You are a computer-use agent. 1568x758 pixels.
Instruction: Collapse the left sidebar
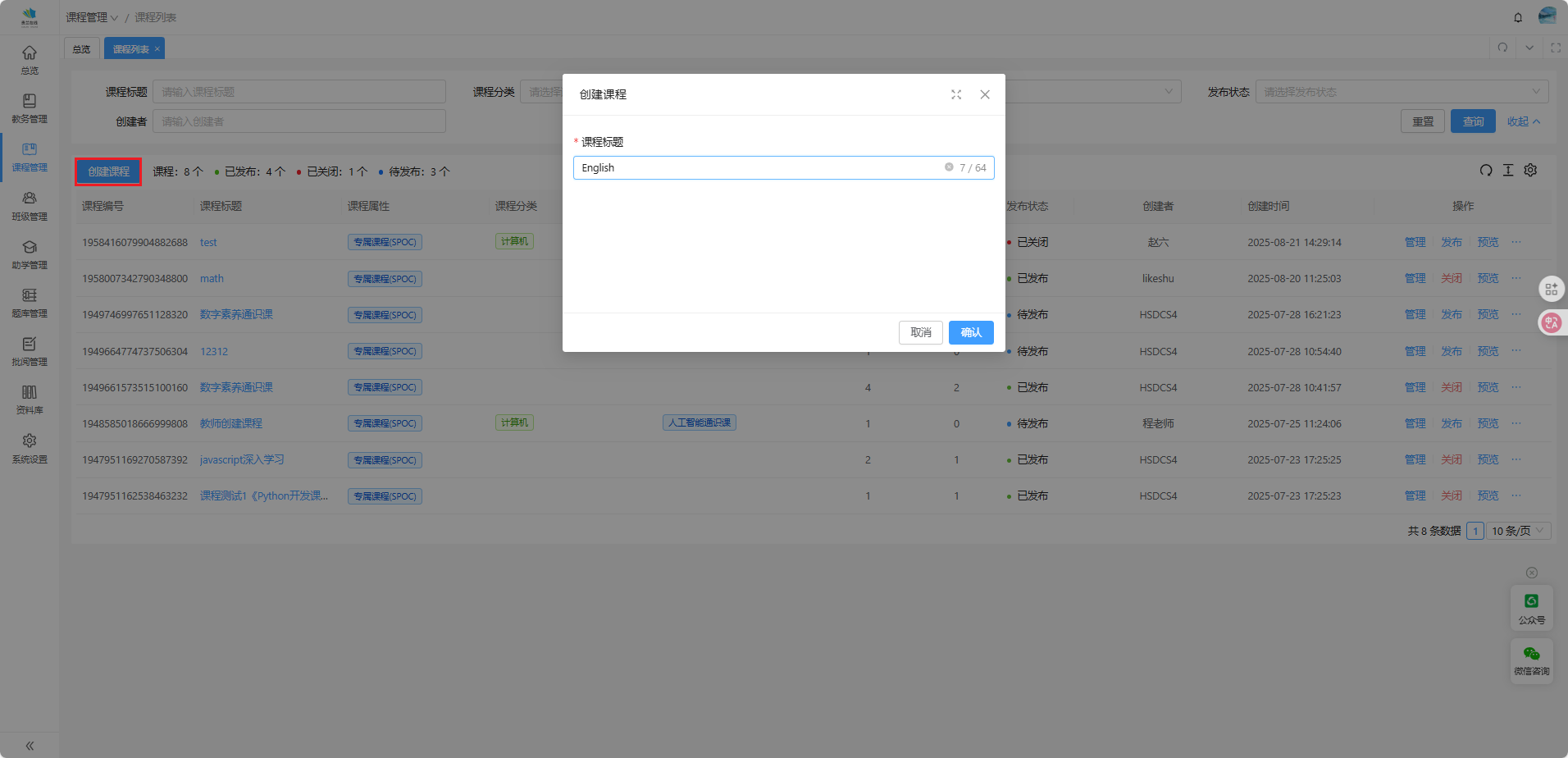tap(30, 746)
